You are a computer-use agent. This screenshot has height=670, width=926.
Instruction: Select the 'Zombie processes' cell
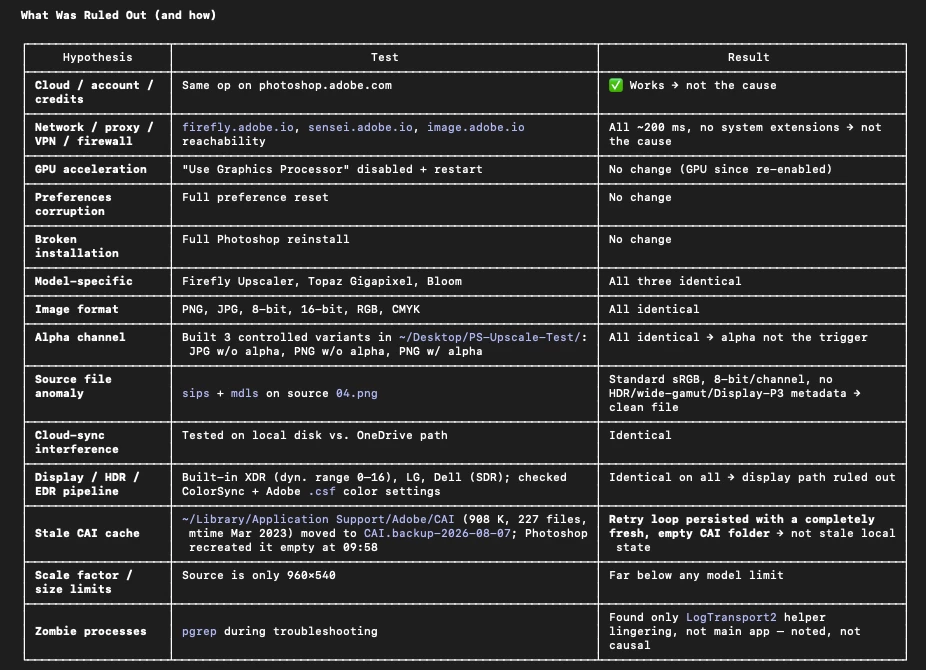97,631
